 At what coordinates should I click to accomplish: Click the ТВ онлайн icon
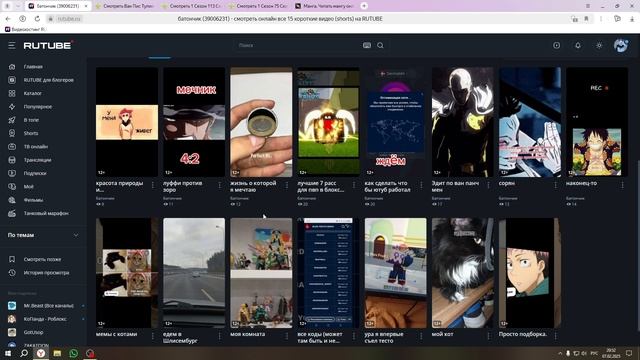coord(12,147)
